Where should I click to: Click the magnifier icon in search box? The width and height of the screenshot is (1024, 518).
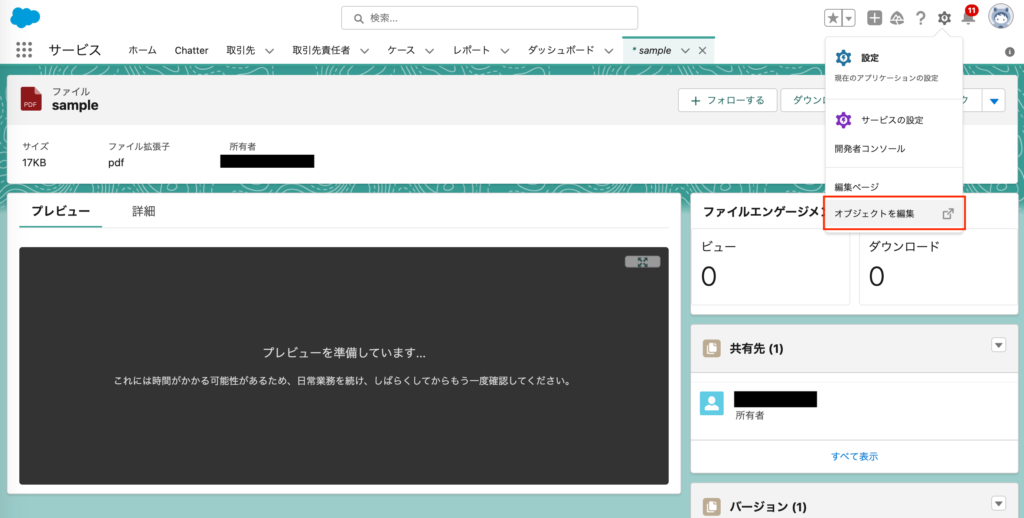[359, 18]
